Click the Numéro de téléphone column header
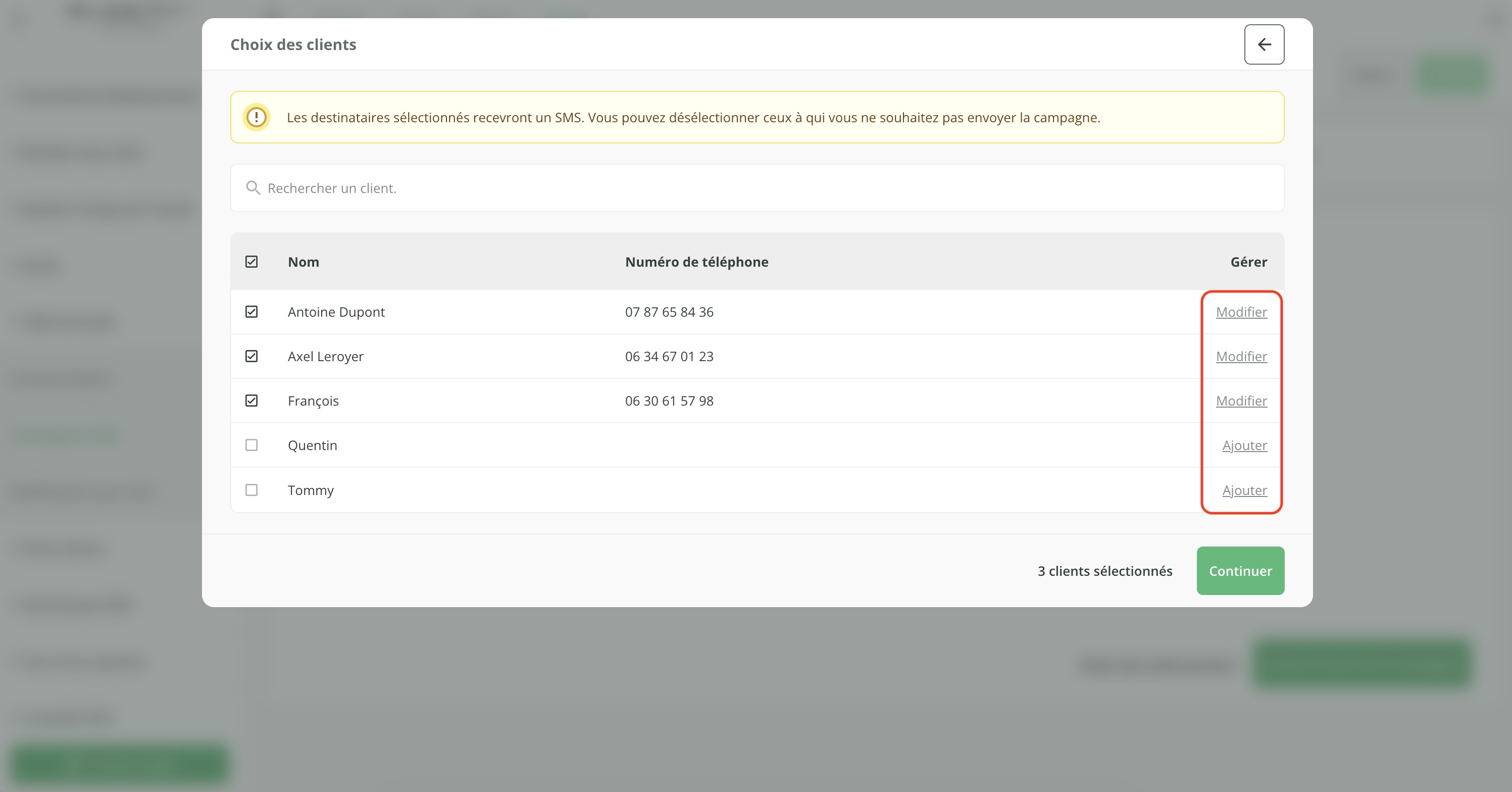 click(x=696, y=262)
